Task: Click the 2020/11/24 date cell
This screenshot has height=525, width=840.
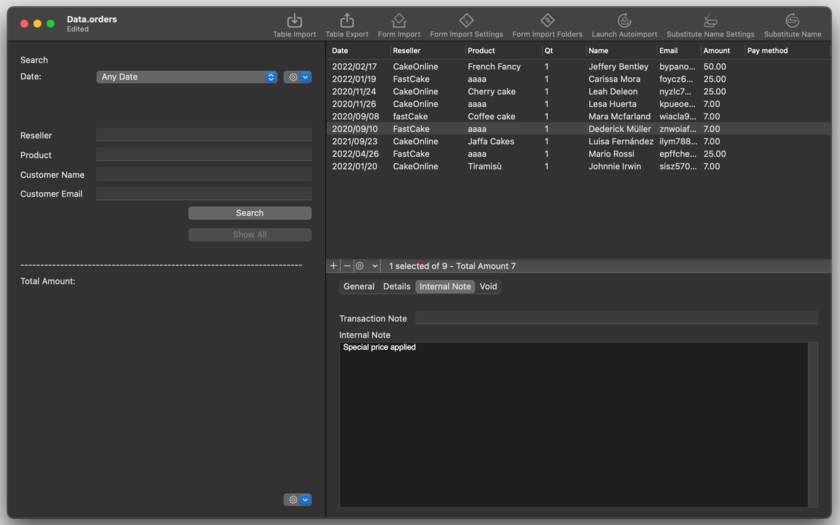Action: (354, 92)
